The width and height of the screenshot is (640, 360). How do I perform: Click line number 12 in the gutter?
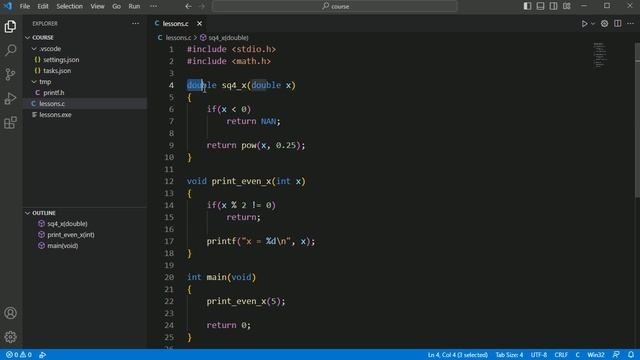coord(169,181)
